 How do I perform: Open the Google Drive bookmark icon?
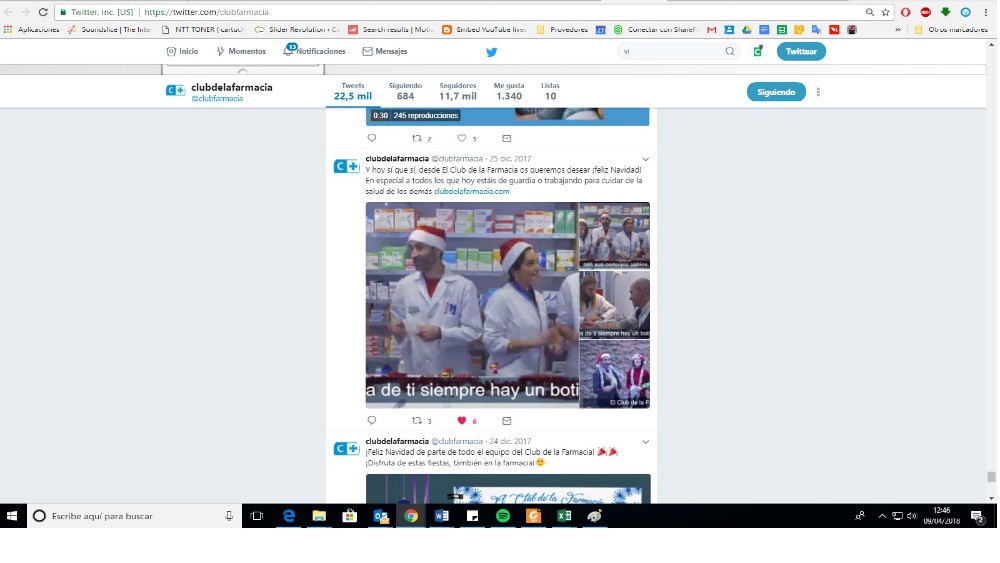pos(746,29)
